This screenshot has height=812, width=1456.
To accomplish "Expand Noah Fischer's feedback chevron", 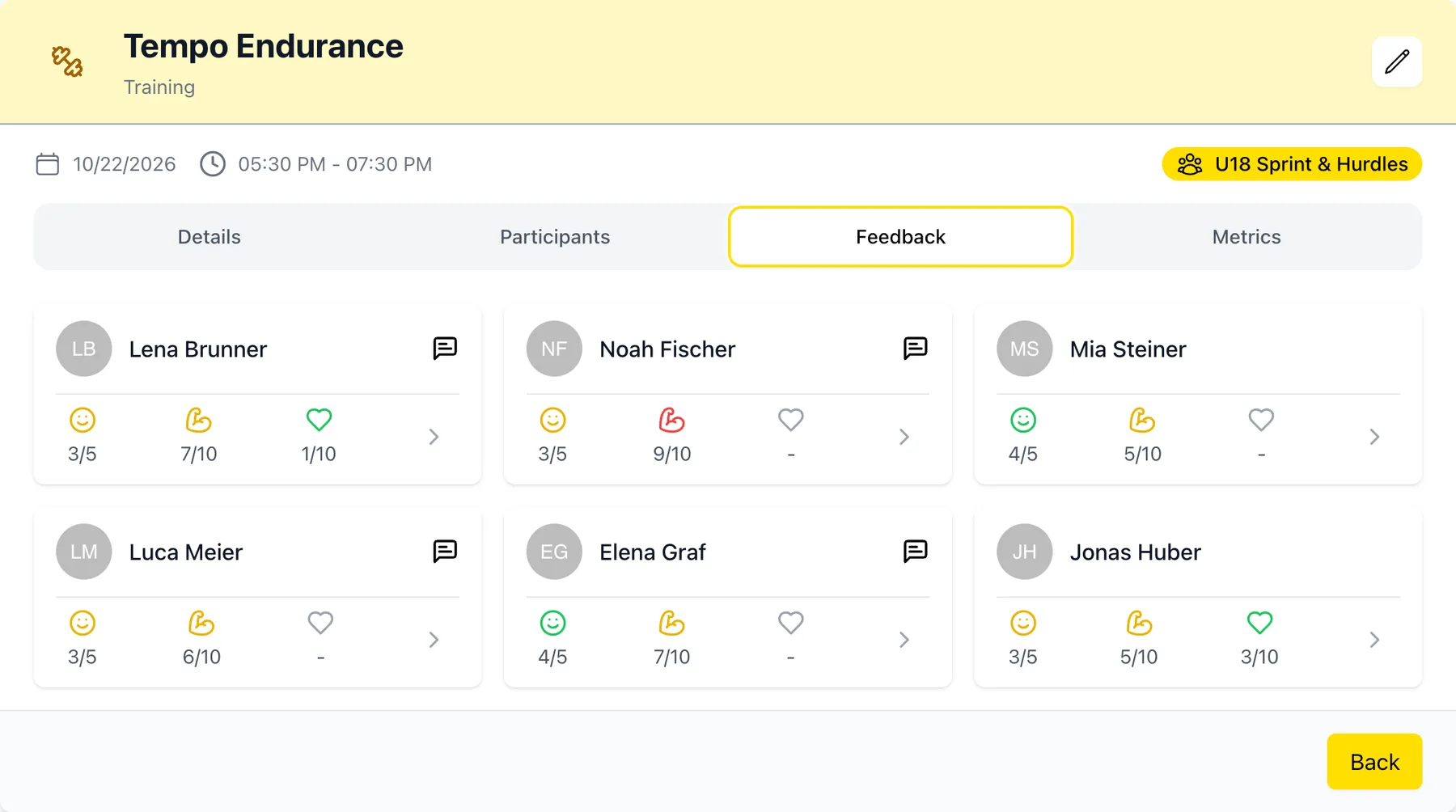I will click(904, 437).
